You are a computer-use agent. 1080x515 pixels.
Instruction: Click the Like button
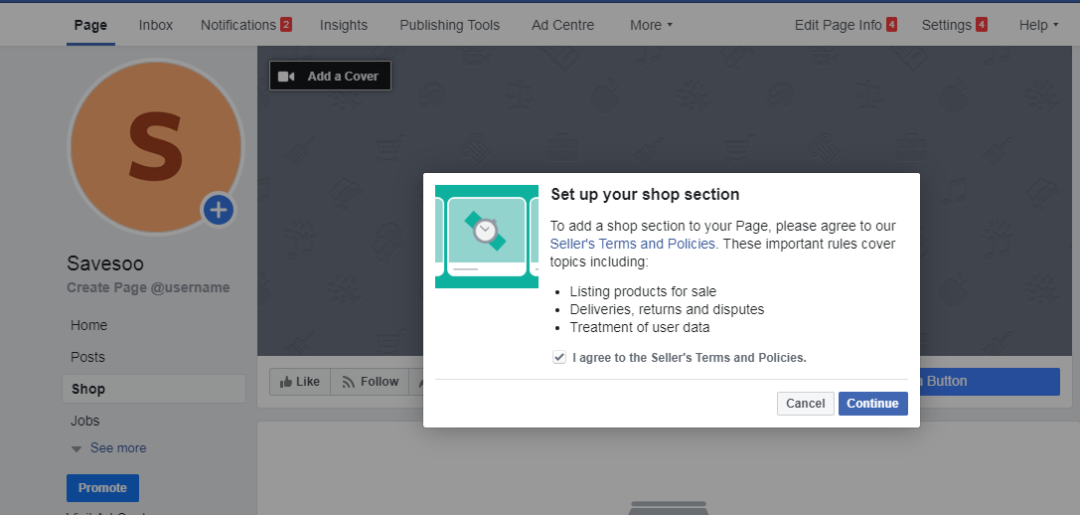coord(300,381)
